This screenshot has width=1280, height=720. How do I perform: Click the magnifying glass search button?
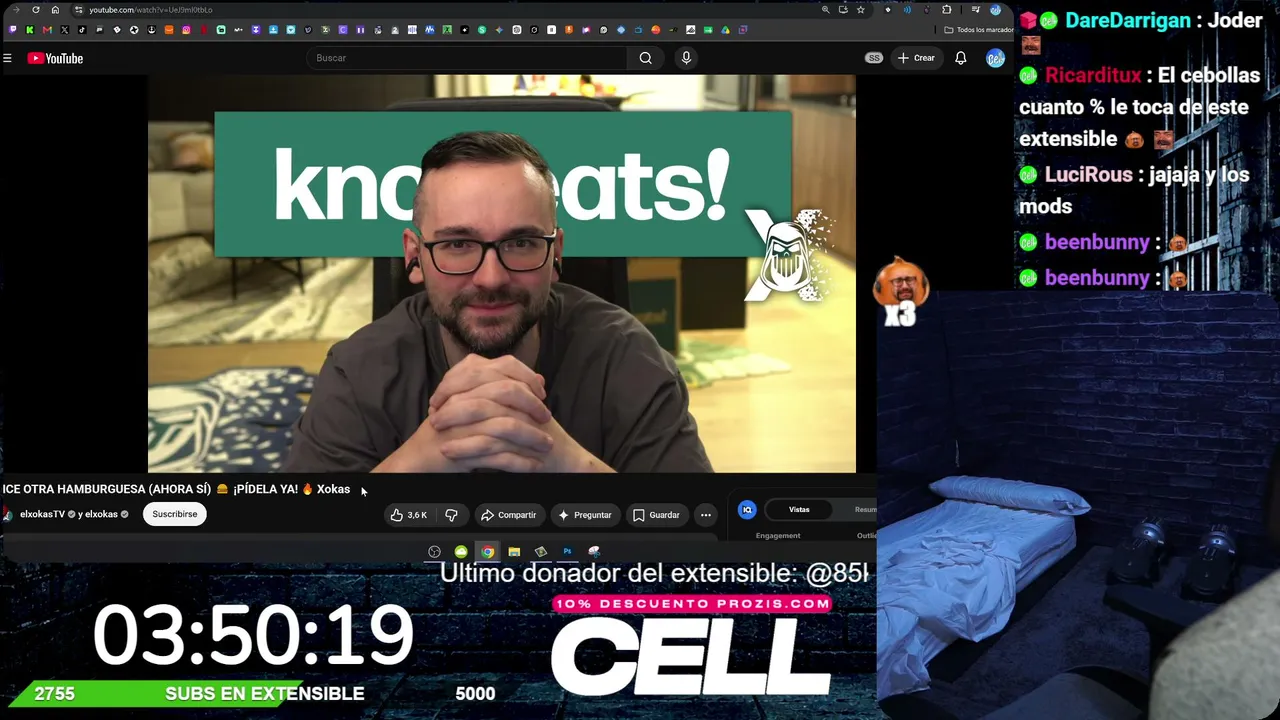pos(646,58)
